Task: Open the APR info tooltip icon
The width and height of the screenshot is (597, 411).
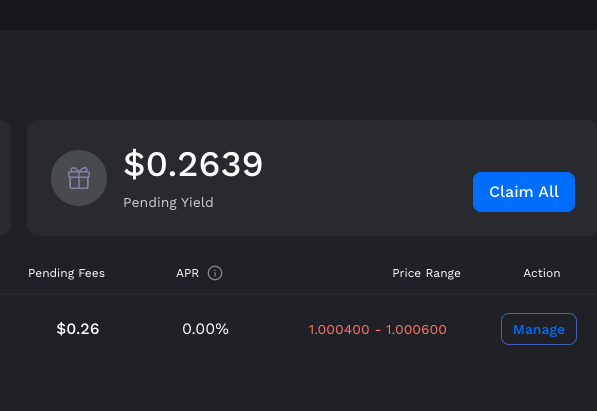Action: click(x=215, y=273)
